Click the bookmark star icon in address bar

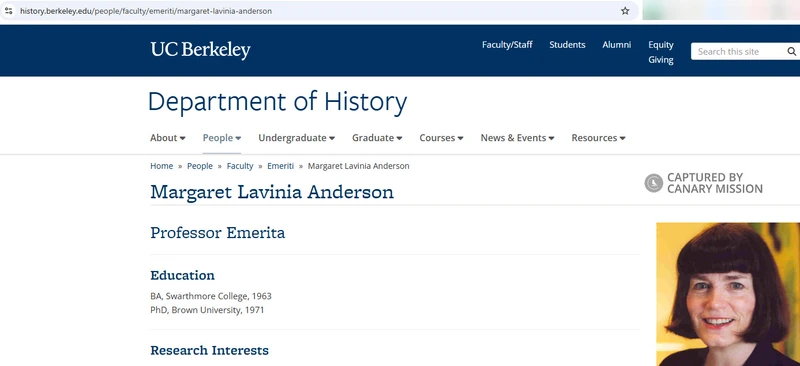(625, 11)
